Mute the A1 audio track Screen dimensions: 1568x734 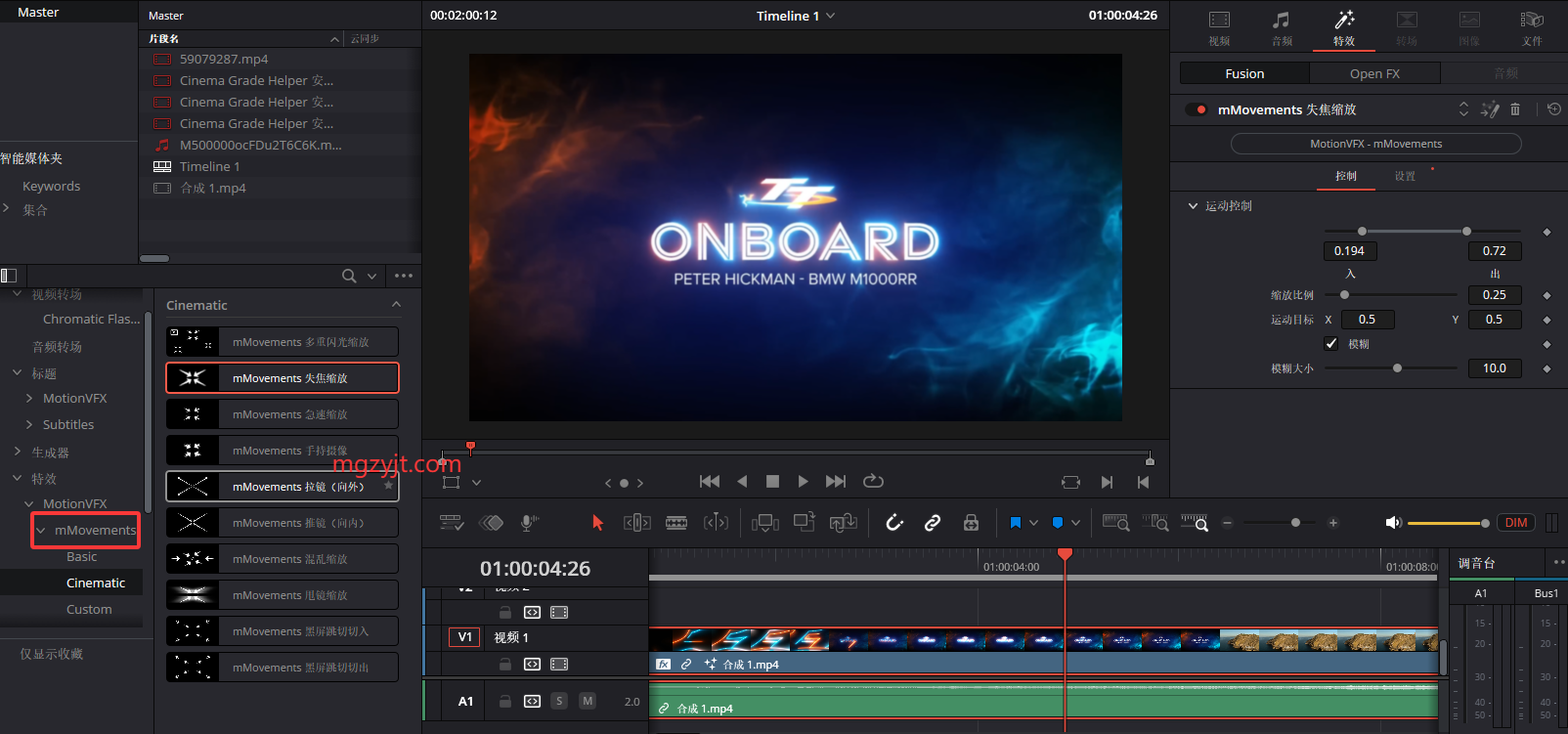tap(588, 701)
